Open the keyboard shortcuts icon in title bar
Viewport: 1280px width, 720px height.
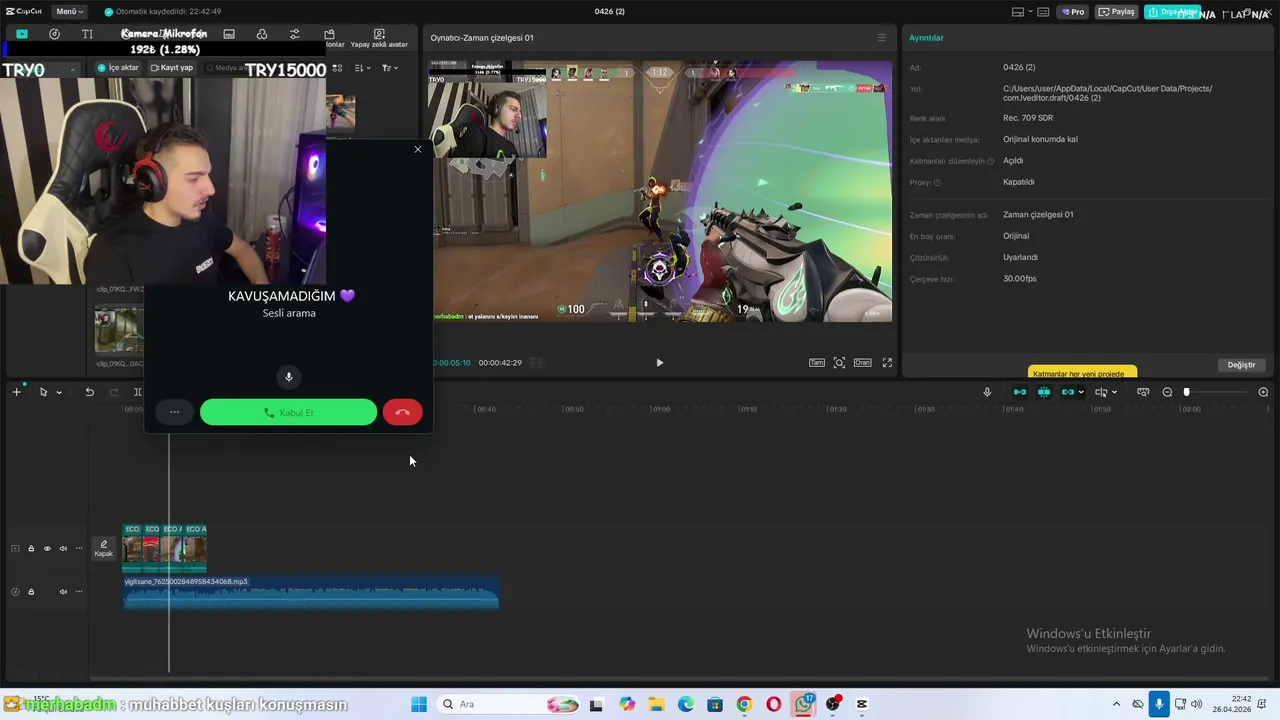1043,12
